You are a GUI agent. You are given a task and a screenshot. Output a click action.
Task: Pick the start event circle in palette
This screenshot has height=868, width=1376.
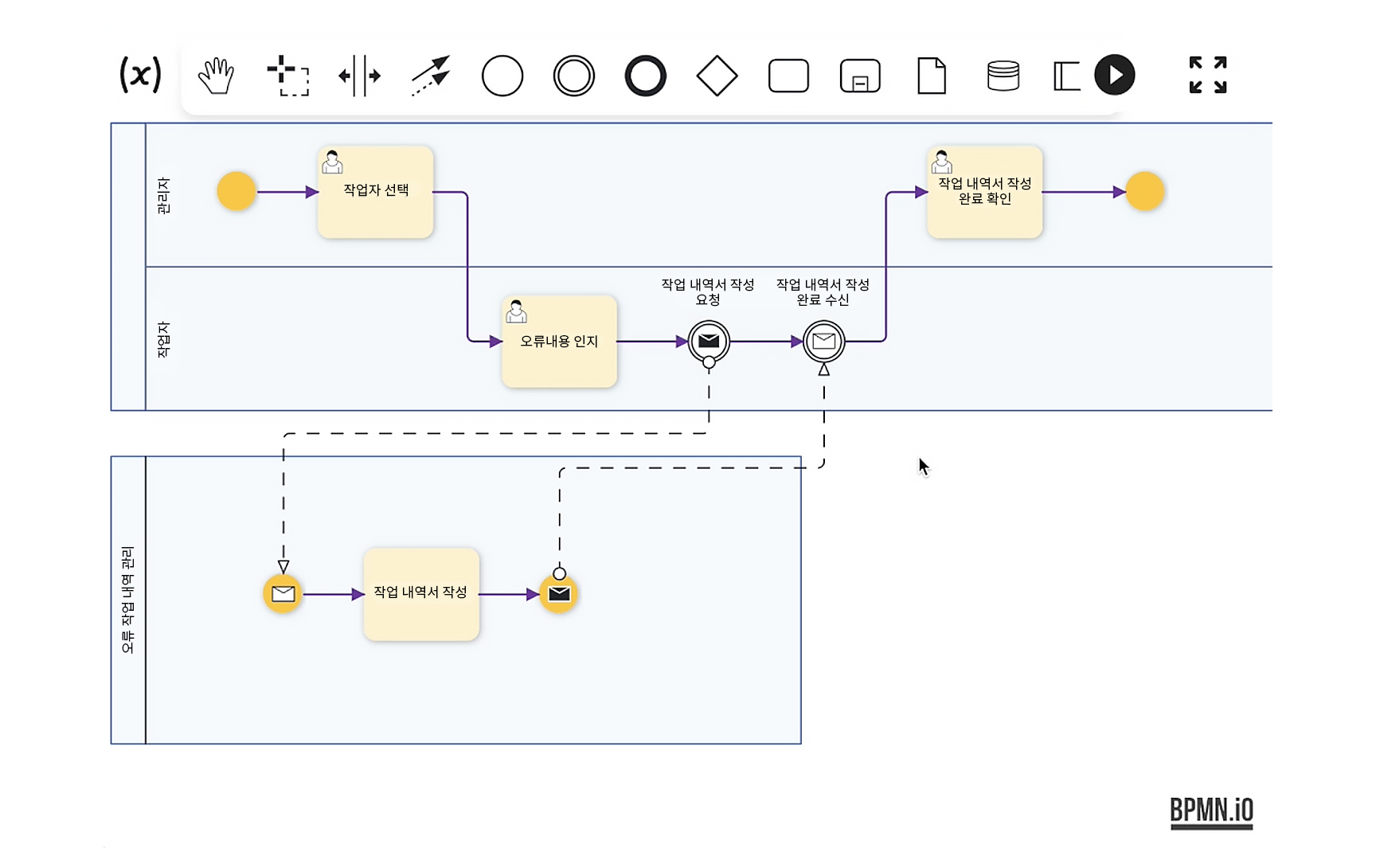tap(502, 76)
